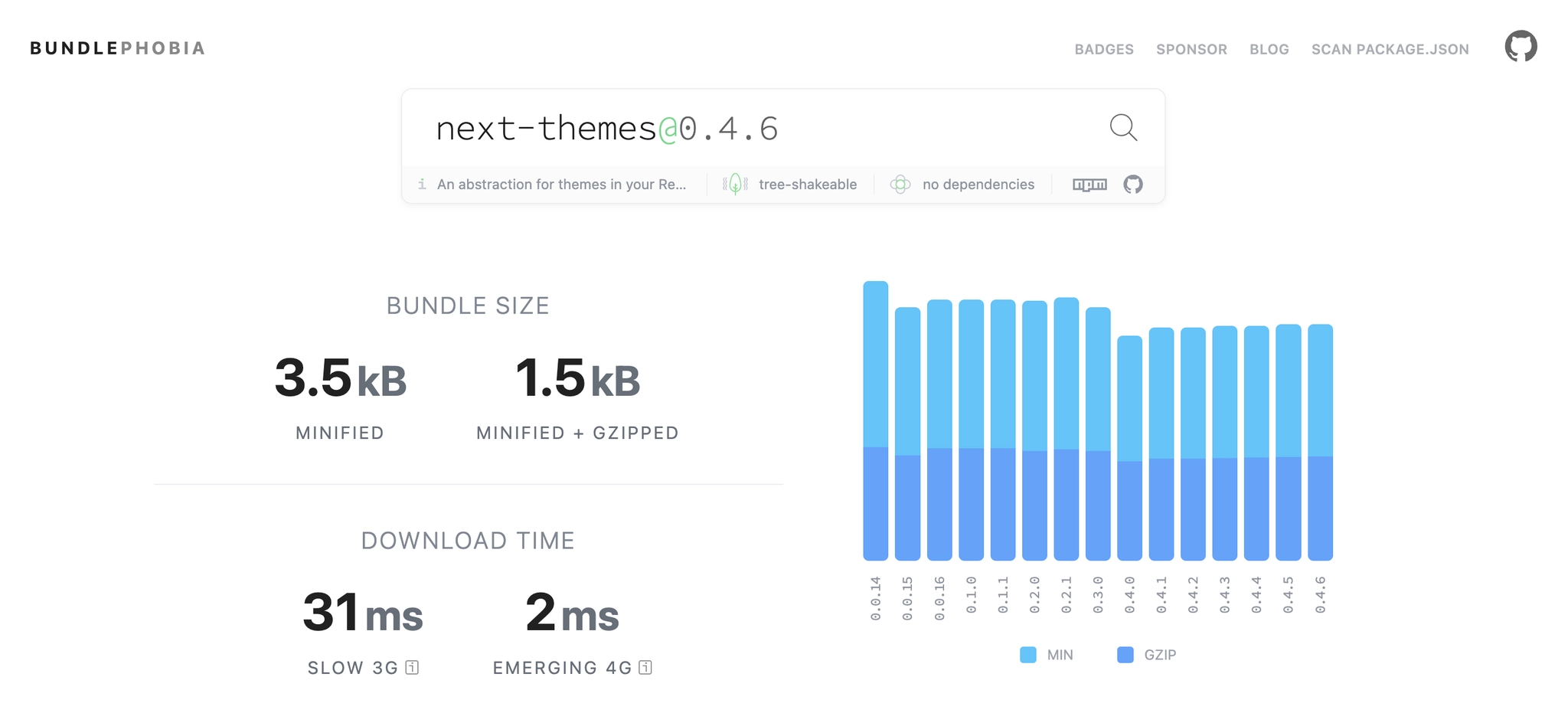1568x726 pixels.
Task: Click the 'MINIFIED + GZIPPED' label
Action: pos(577,433)
